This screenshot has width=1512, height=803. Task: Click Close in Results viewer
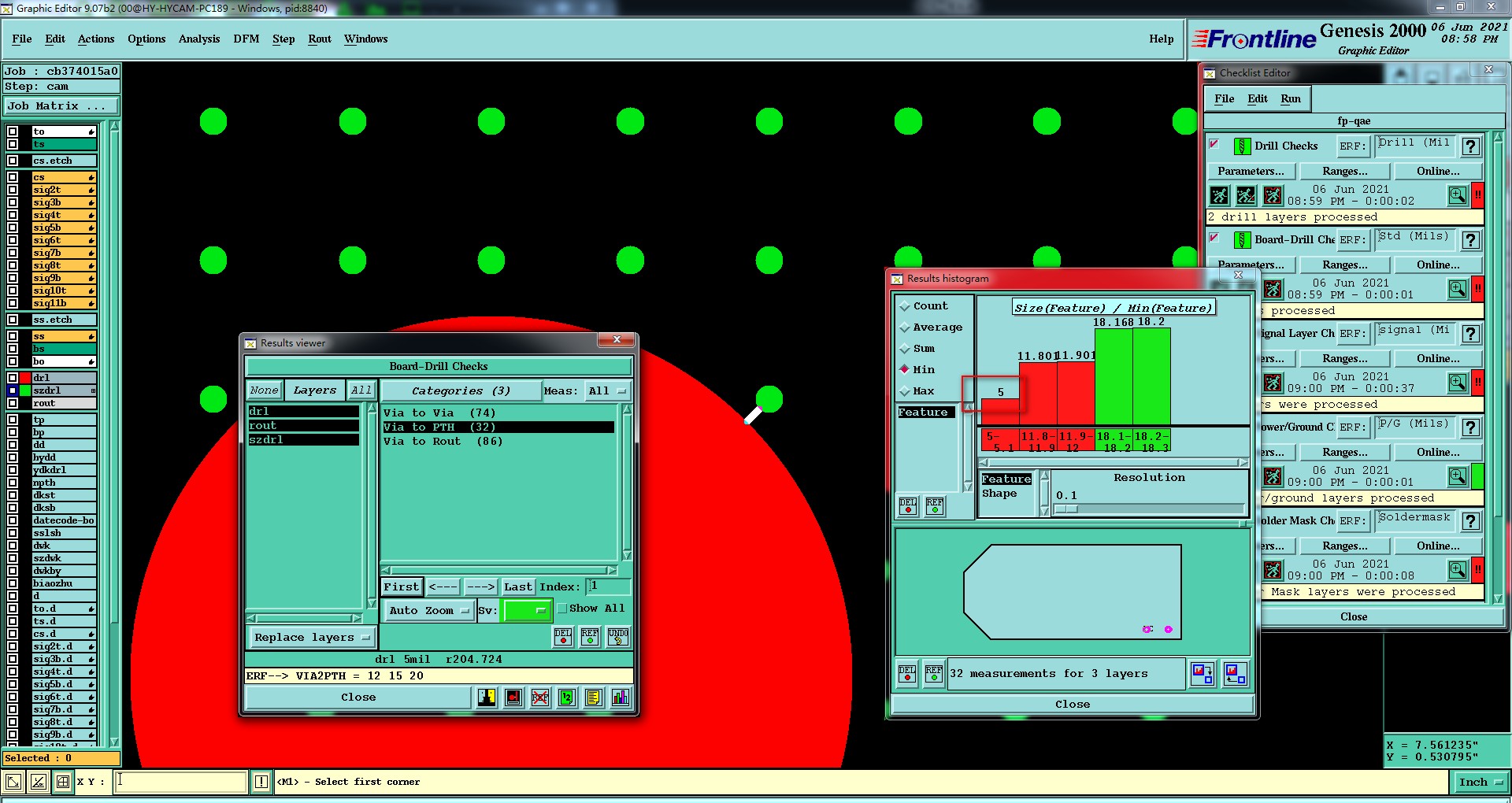358,698
